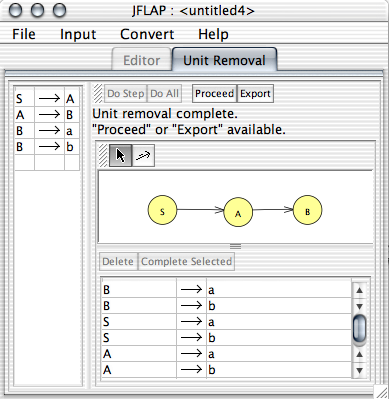Click the B node in the graph
The height and width of the screenshot is (399, 389).
click(307, 210)
